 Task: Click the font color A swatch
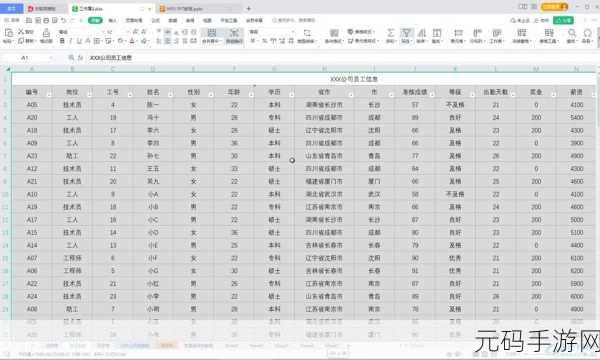132,41
